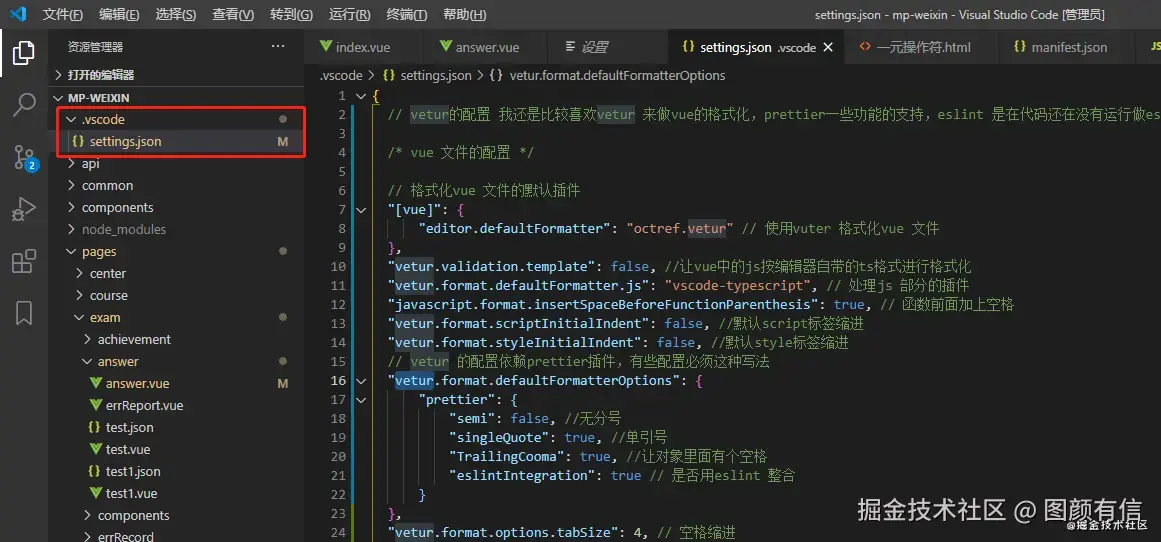Click "eslintIntegration" key on line 21
This screenshot has height=542, width=1161.
click(x=525, y=475)
